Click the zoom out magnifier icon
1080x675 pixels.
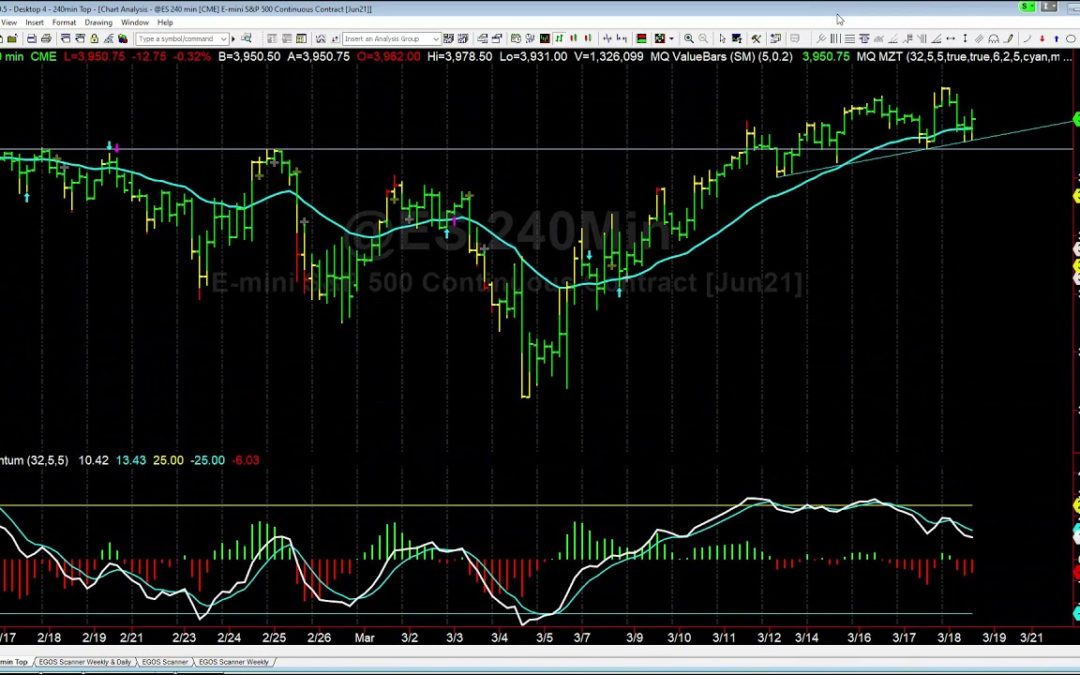(x=704, y=39)
